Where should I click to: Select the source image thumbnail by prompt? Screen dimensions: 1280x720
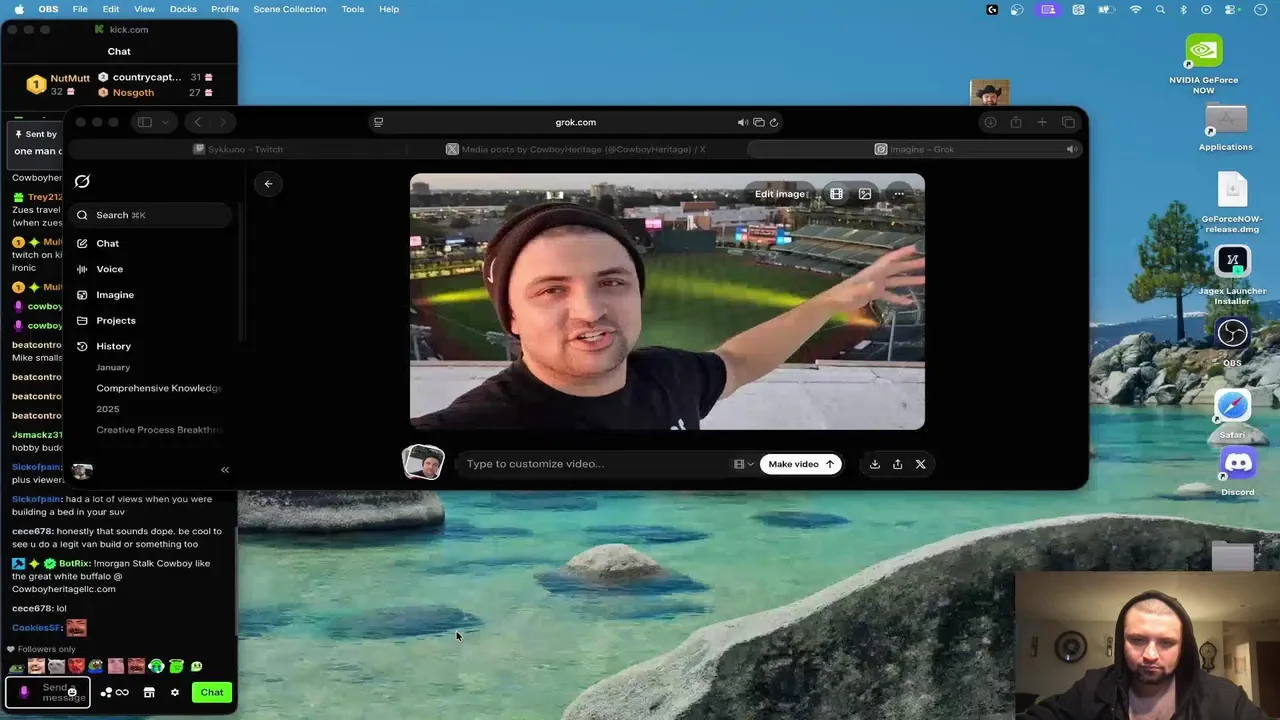point(423,463)
